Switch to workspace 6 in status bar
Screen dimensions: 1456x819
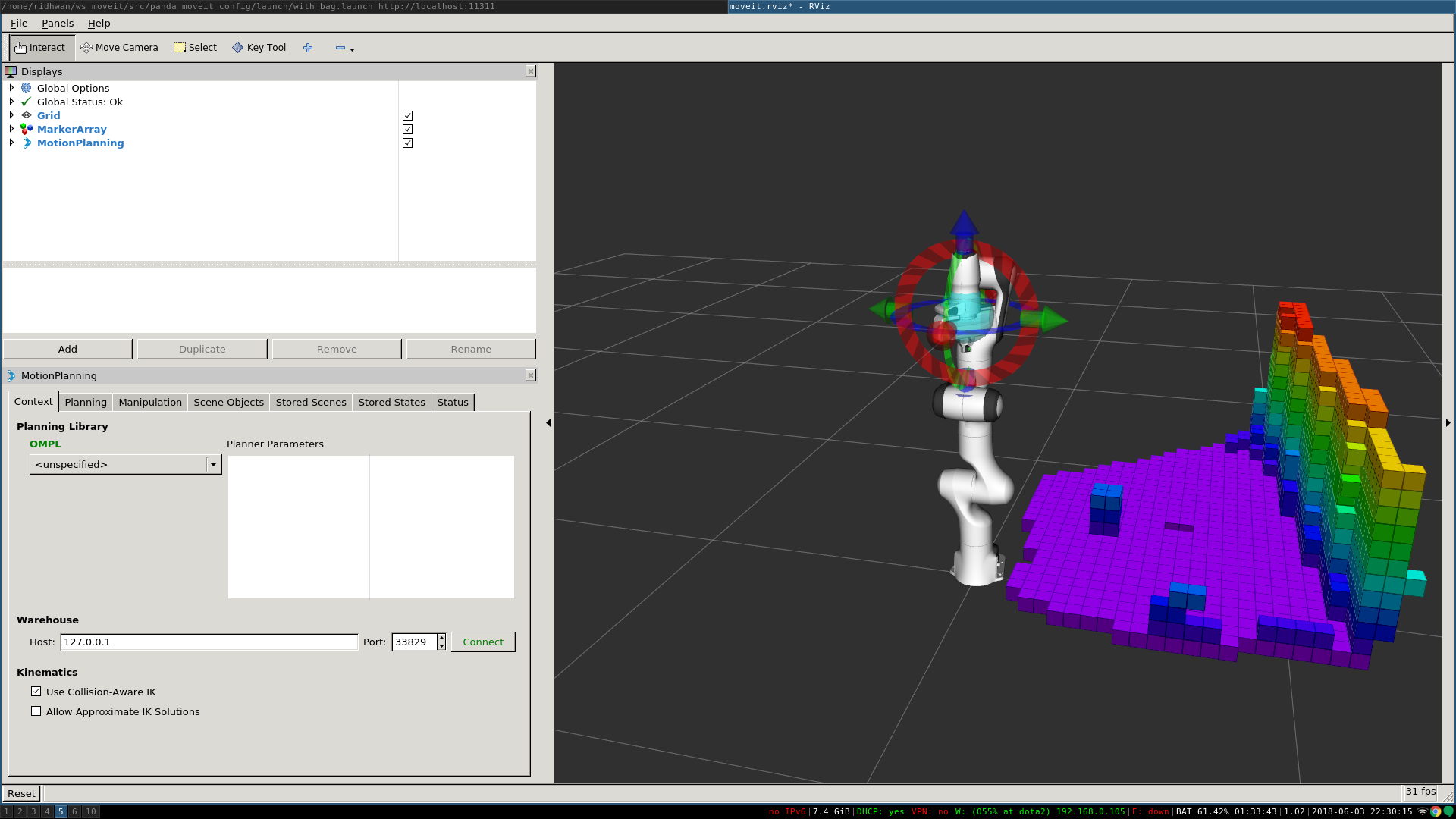(74, 811)
